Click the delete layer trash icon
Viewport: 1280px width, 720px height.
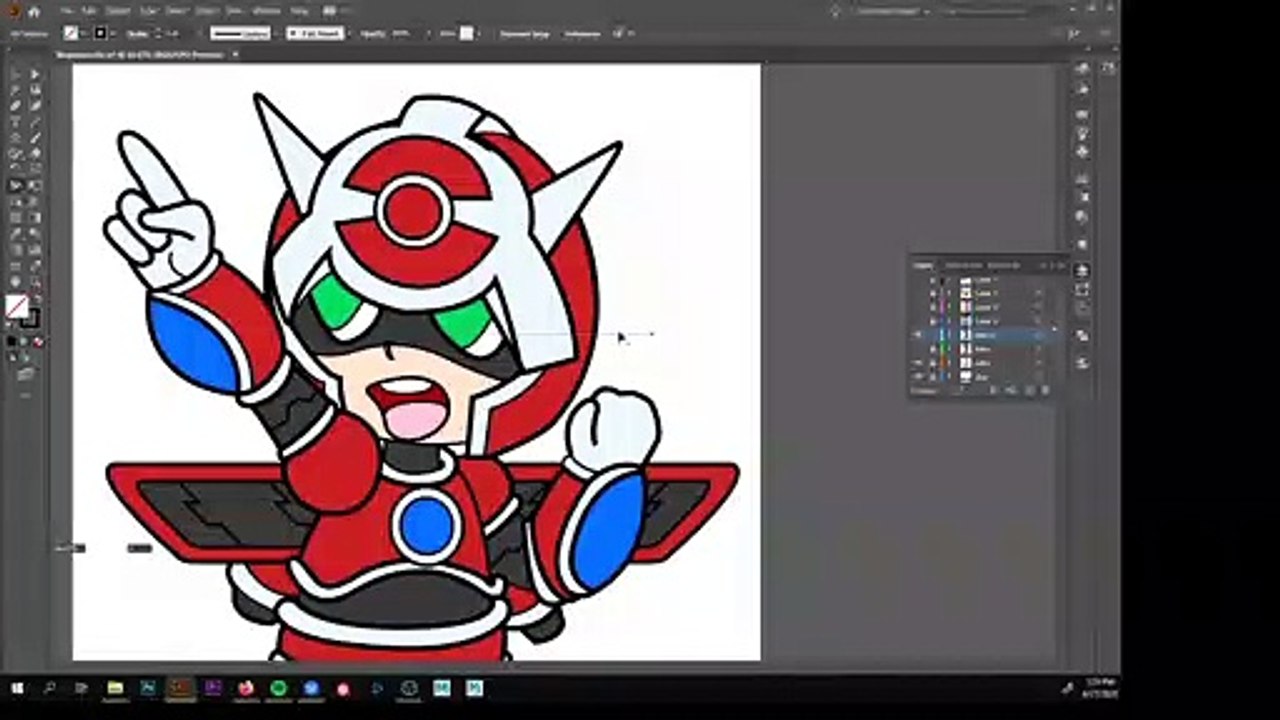[1045, 390]
